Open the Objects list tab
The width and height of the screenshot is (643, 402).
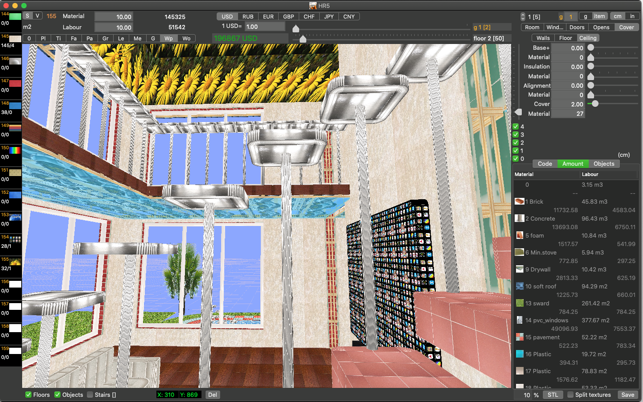coord(604,163)
